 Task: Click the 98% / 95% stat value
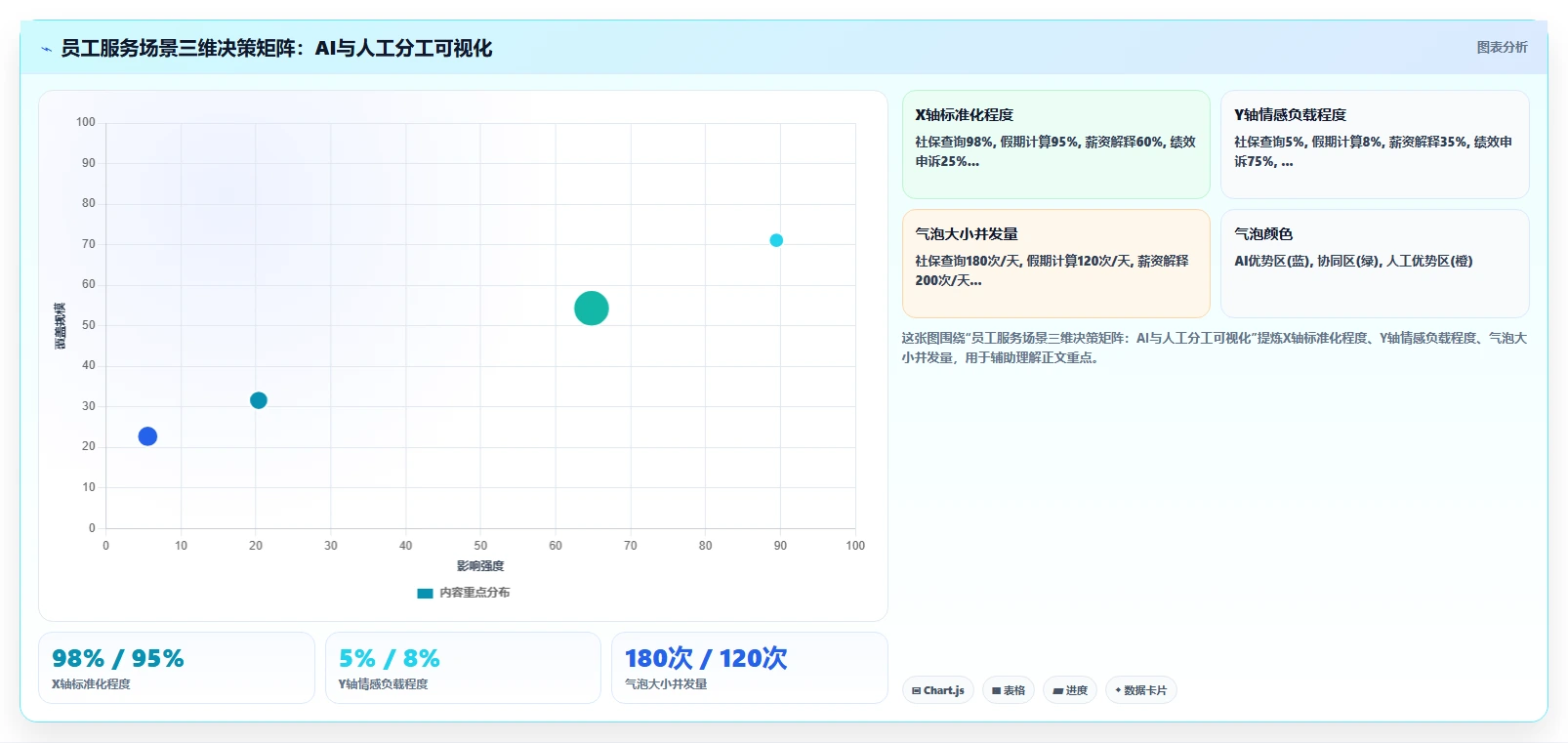coord(118,659)
